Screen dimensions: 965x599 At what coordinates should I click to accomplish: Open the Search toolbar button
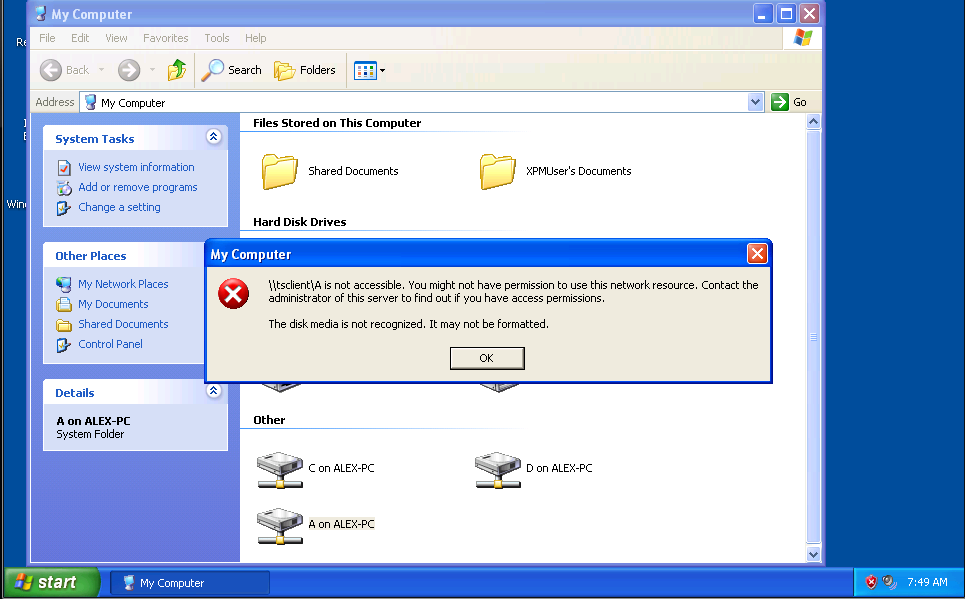click(x=231, y=70)
